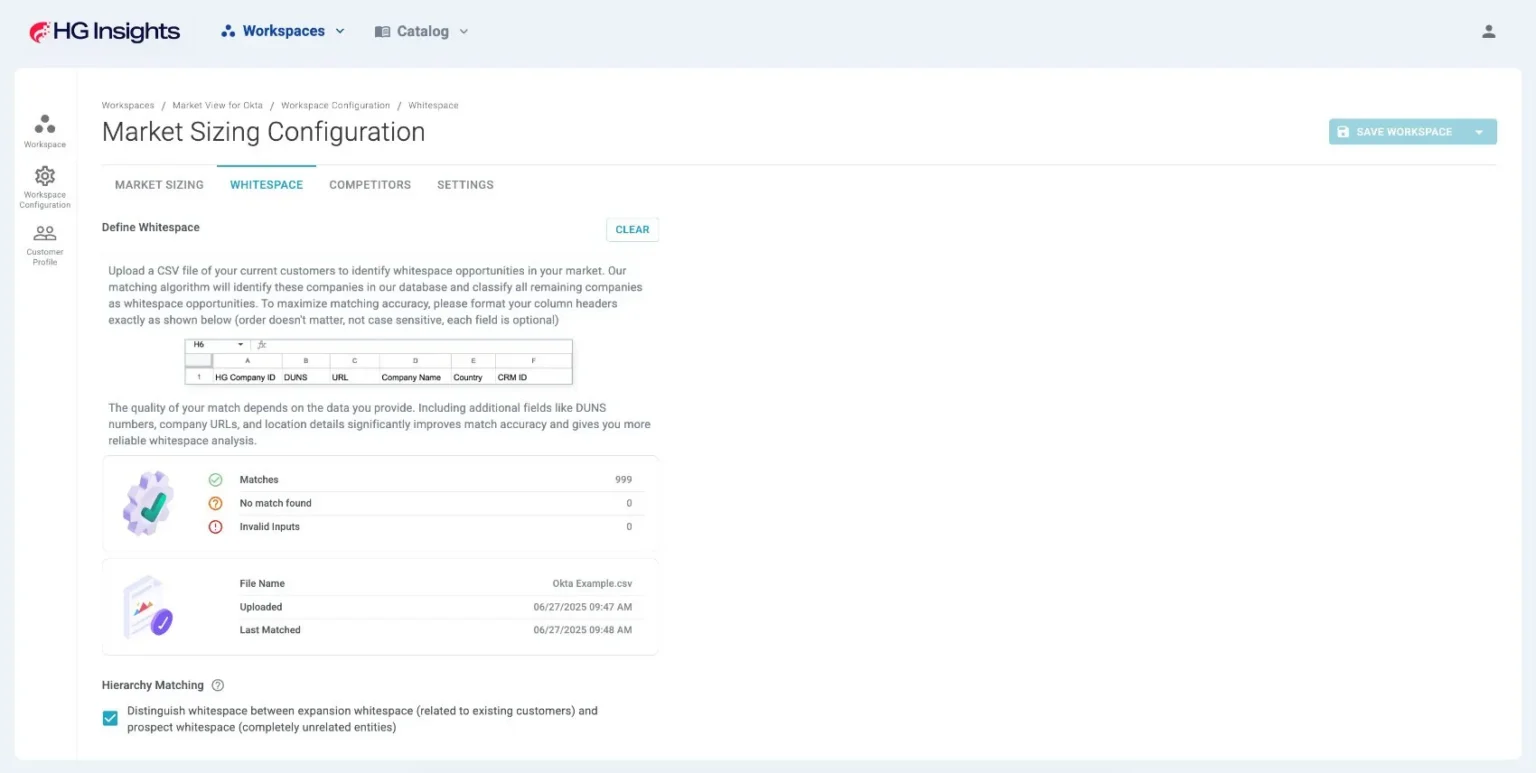
Task: Click the No match found label
Action: pyautogui.click(x=276, y=503)
